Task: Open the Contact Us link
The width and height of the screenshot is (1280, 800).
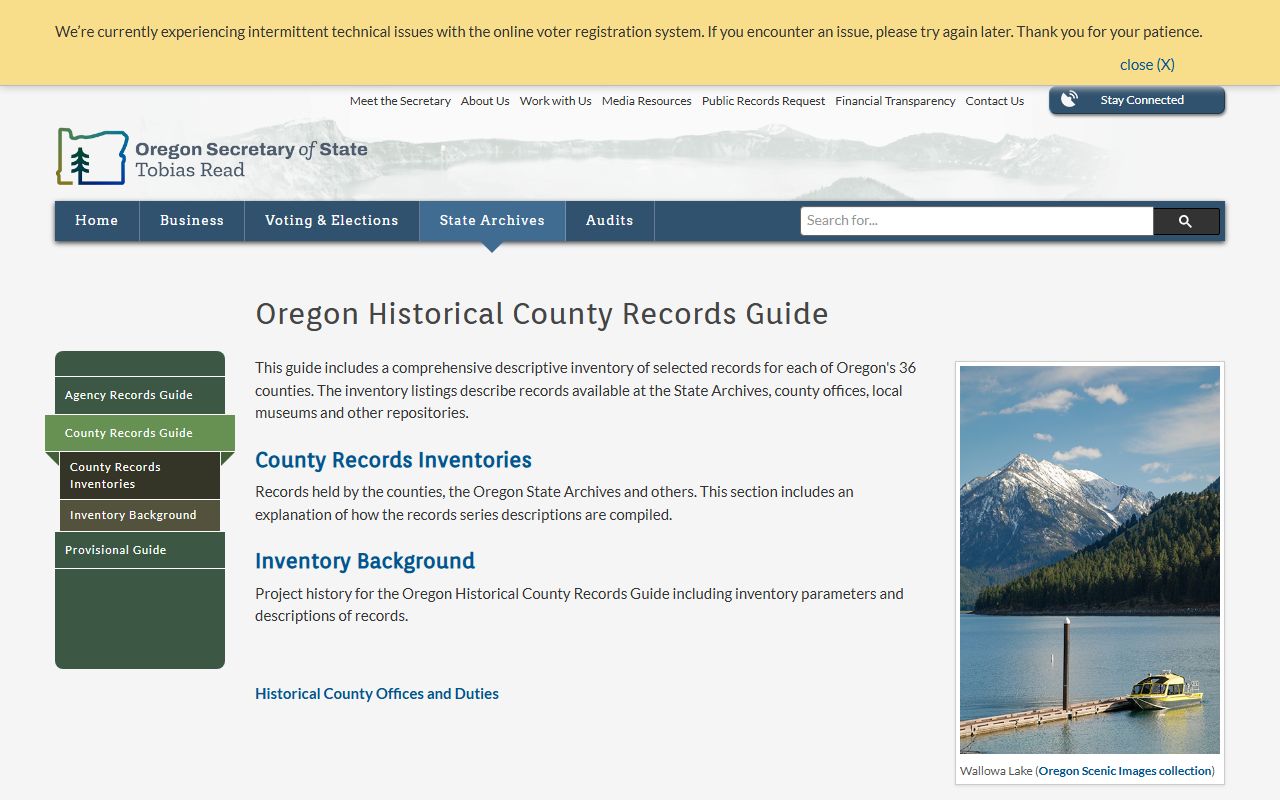Action: (995, 101)
